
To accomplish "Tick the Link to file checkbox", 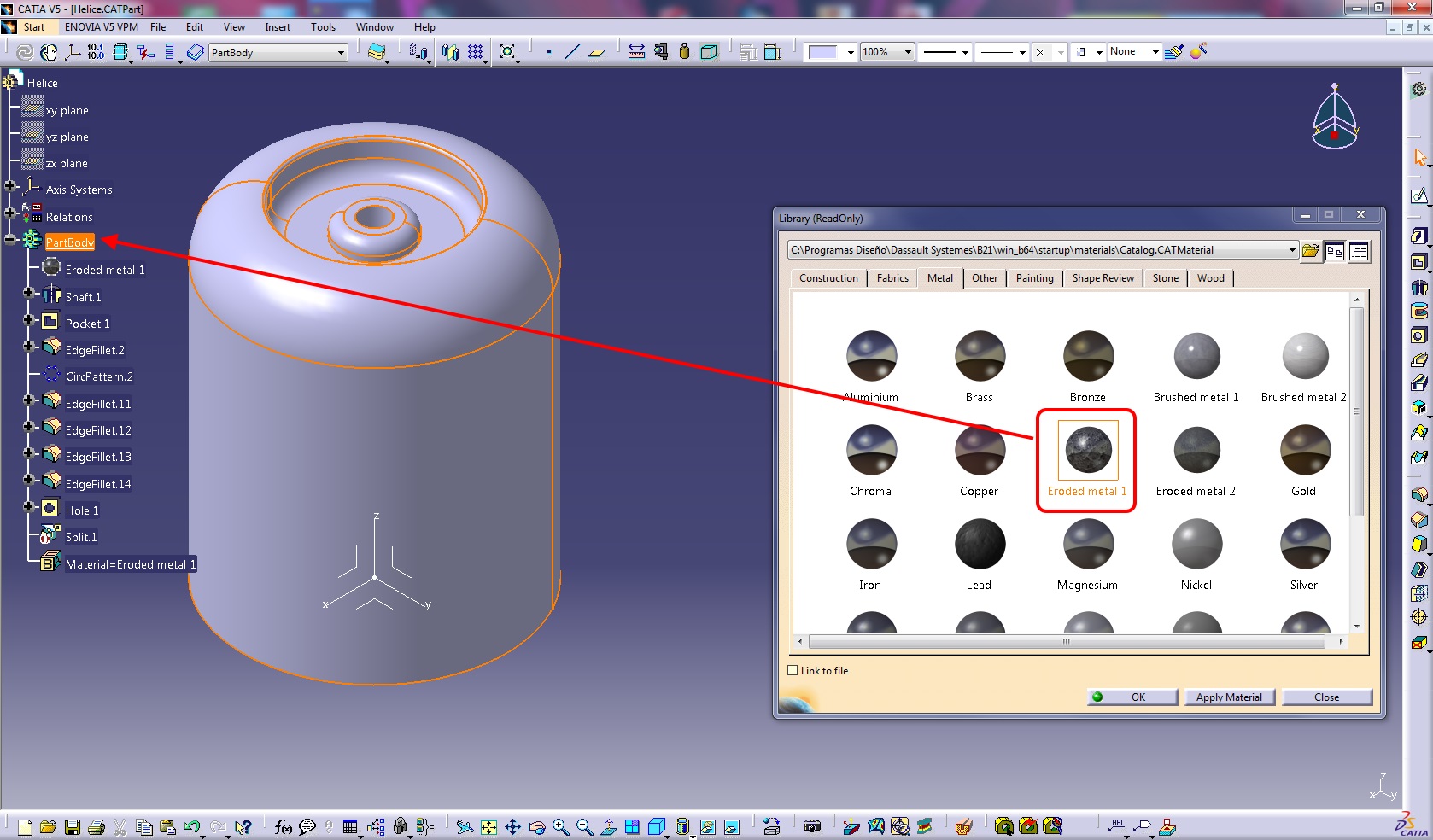I will [x=793, y=670].
